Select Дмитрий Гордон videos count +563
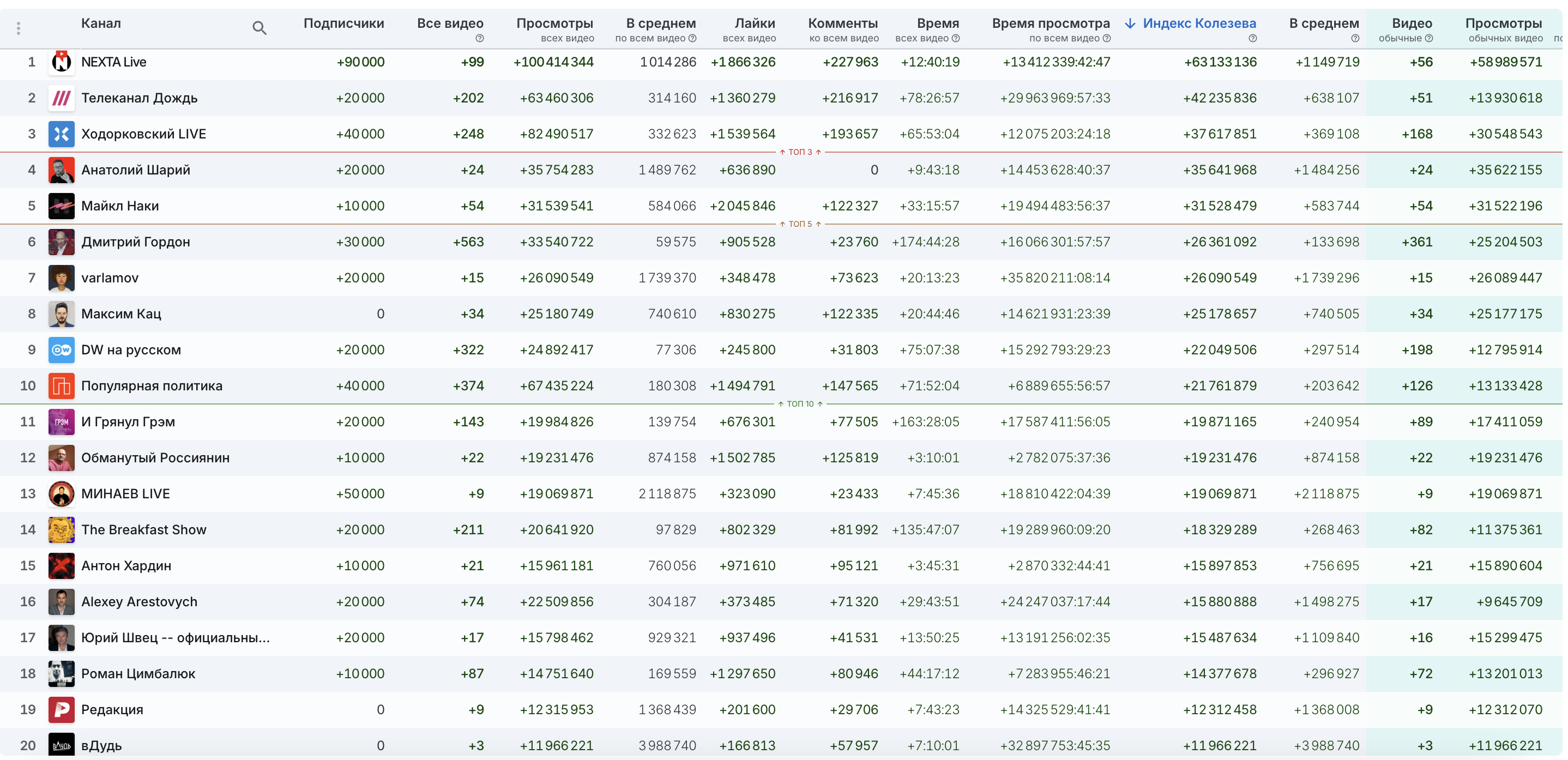 tap(468, 242)
